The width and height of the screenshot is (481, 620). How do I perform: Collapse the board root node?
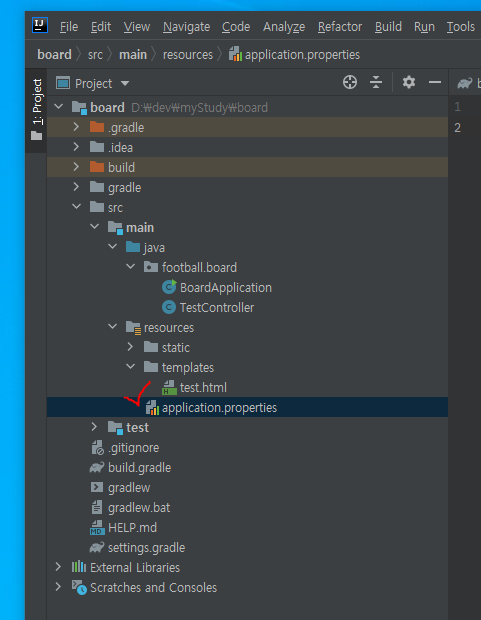click(59, 107)
